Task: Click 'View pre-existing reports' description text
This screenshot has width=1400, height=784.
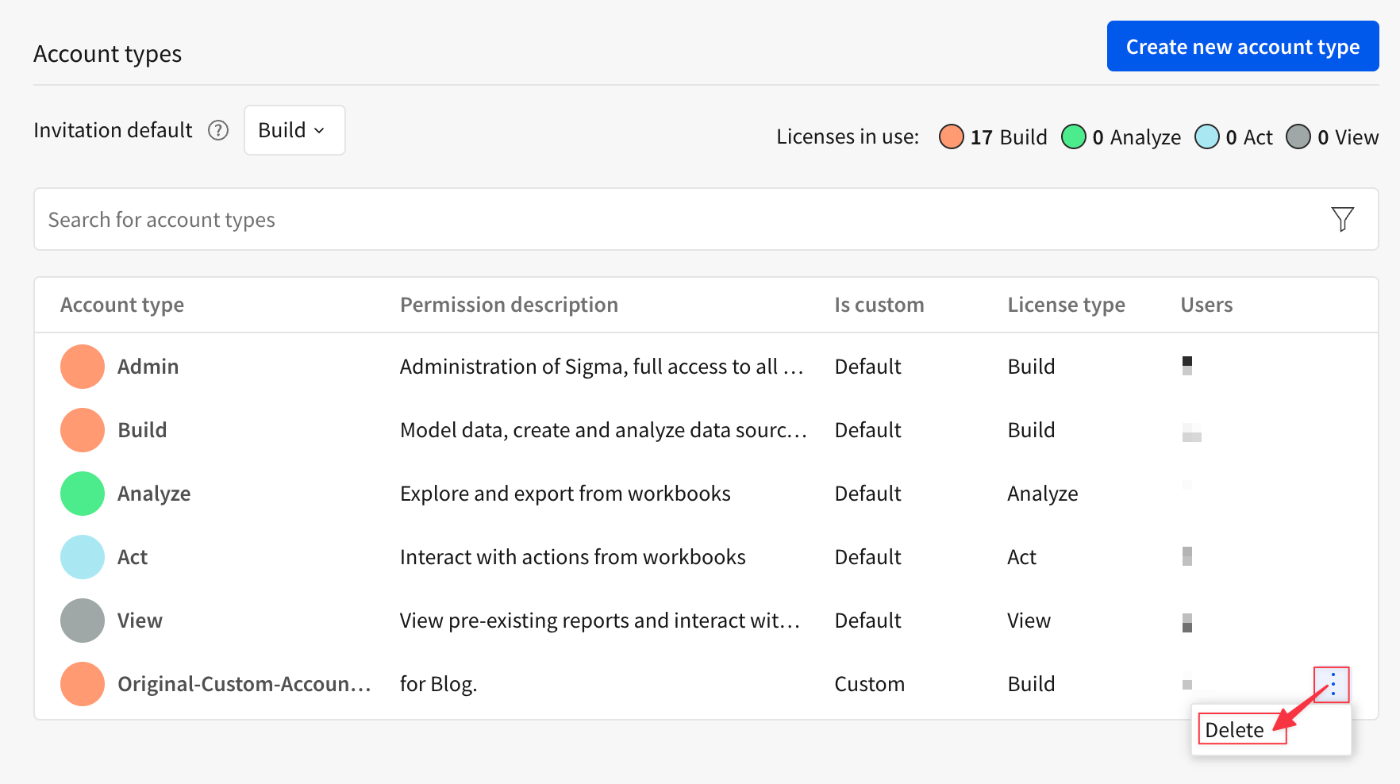Action: click(x=600, y=620)
